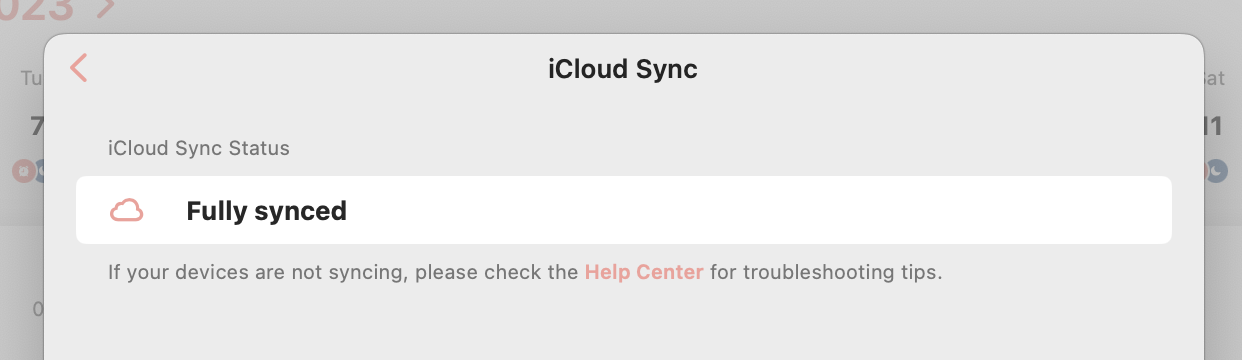Click the dimmed year text behind the sheet

tap(37, 9)
